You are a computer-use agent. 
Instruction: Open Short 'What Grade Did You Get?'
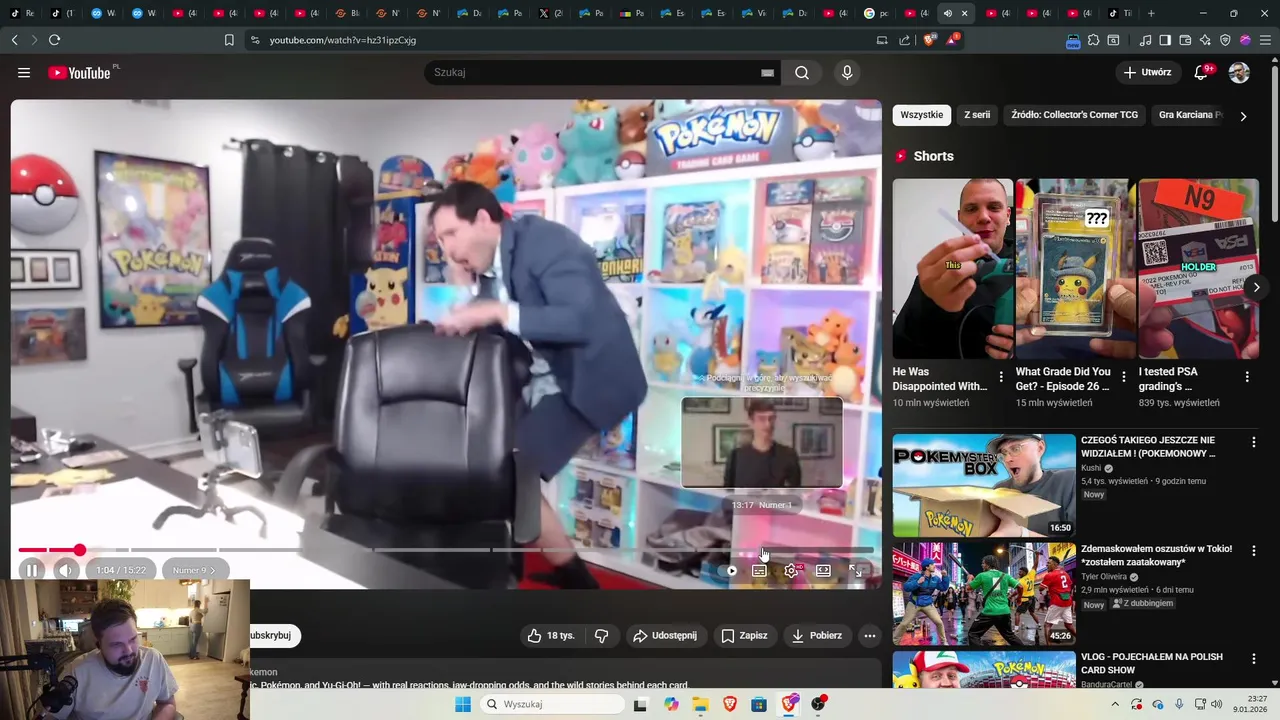(1075, 269)
